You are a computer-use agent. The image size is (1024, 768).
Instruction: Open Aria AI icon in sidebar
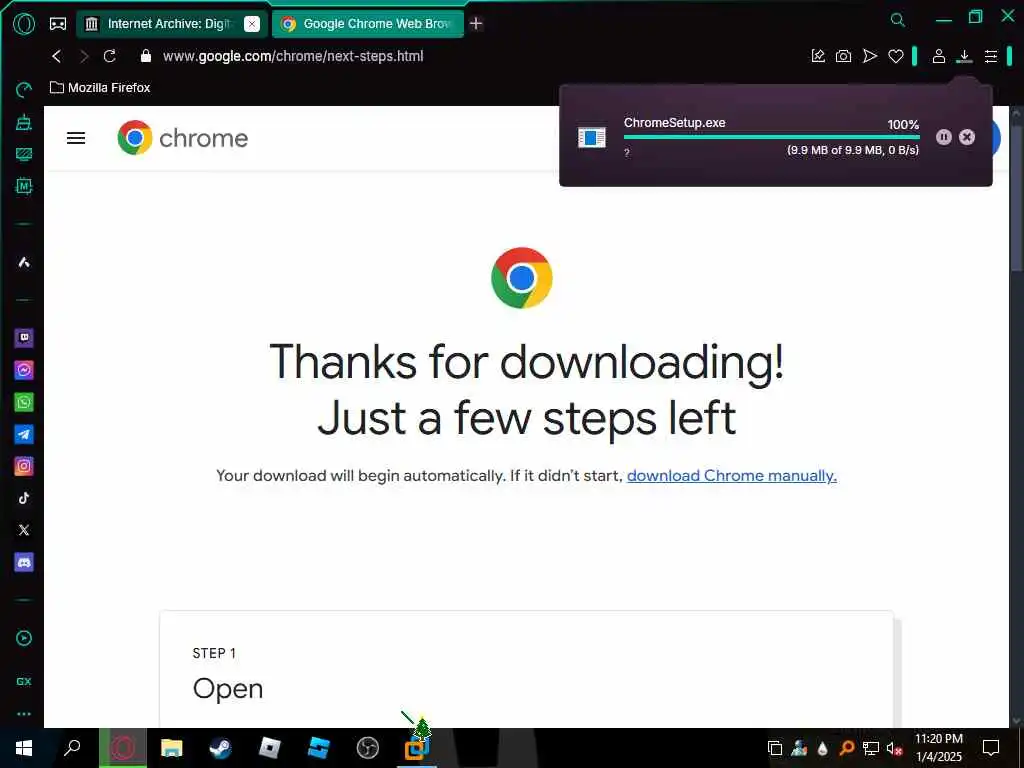tap(24, 263)
